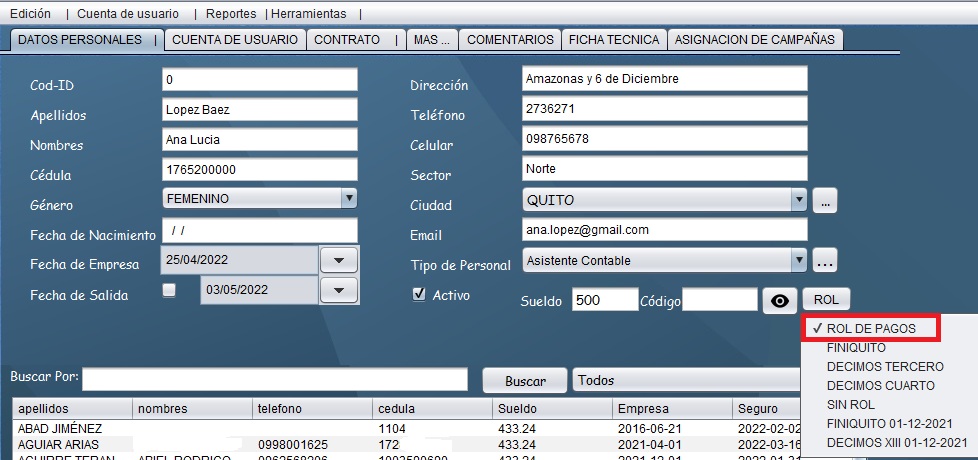Expand the Ciudad QUITO dropdown
The image size is (978, 460).
click(798, 199)
